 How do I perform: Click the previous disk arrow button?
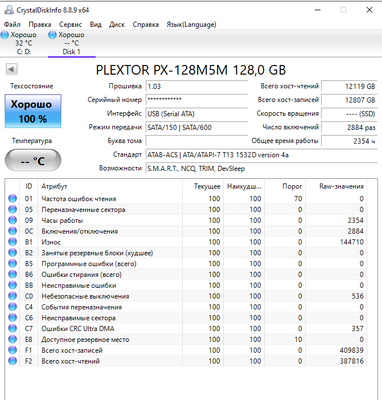(11, 69)
